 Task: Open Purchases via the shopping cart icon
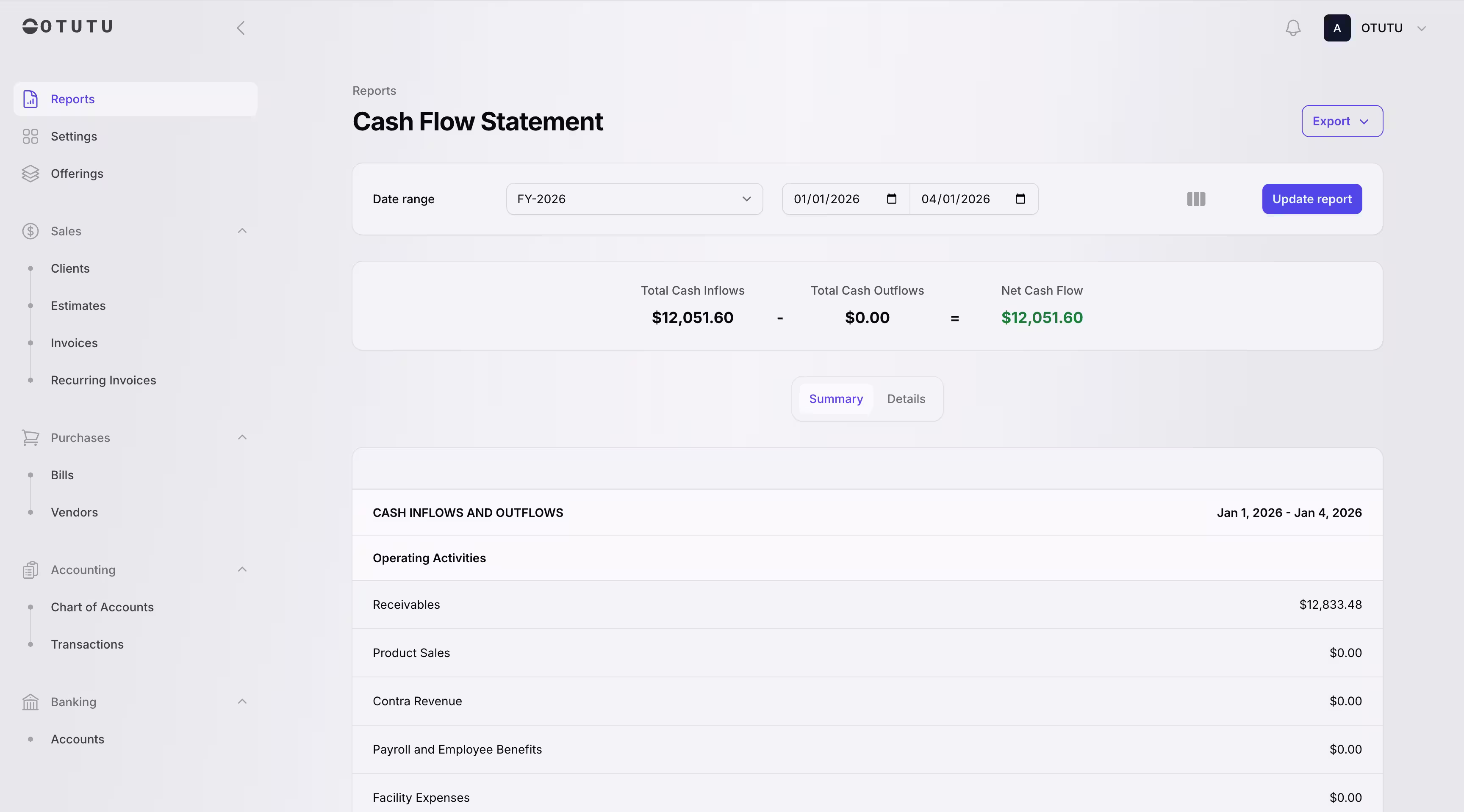tap(30, 437)
